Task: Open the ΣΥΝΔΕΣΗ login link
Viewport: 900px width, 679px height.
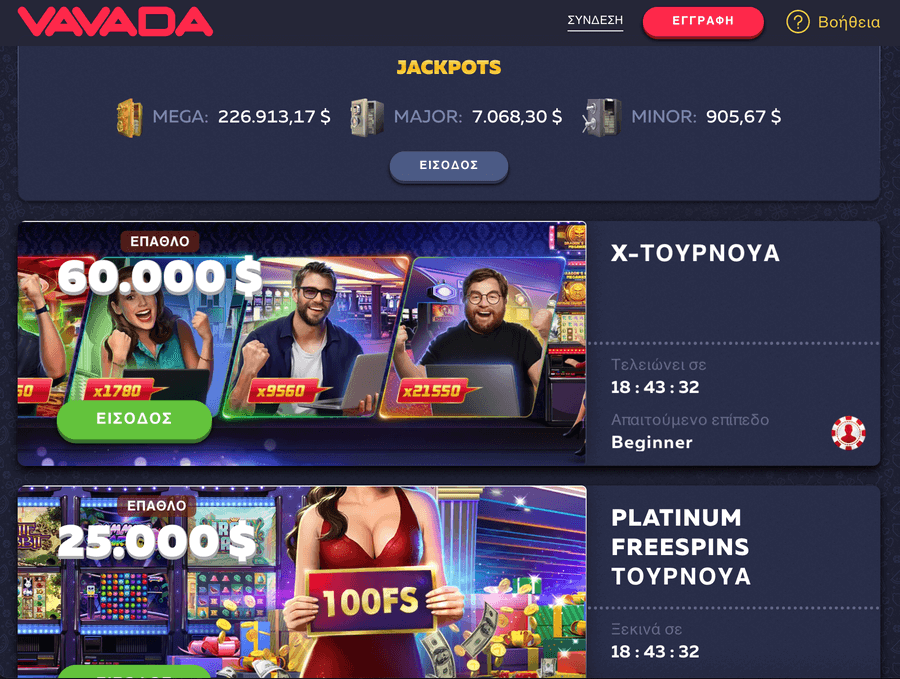Action: (x=595, y=20)
